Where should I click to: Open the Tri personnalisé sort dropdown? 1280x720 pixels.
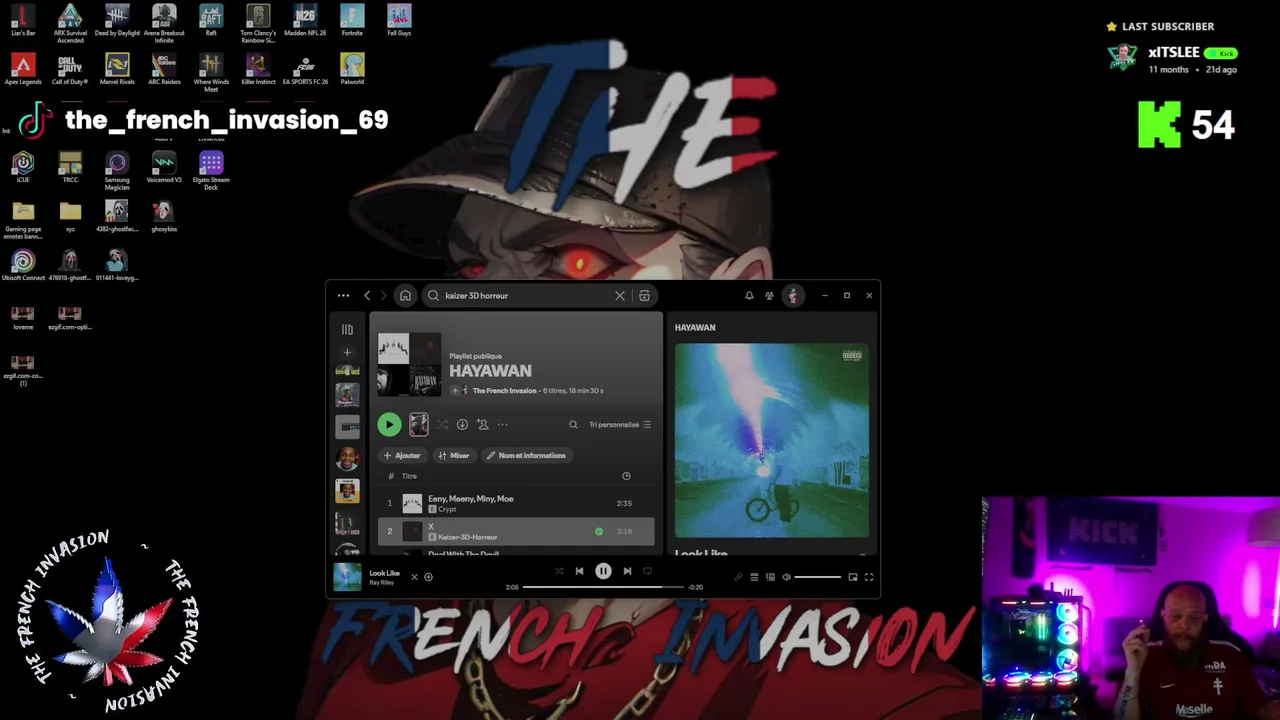pyautogui.click(x=620, y=425)
